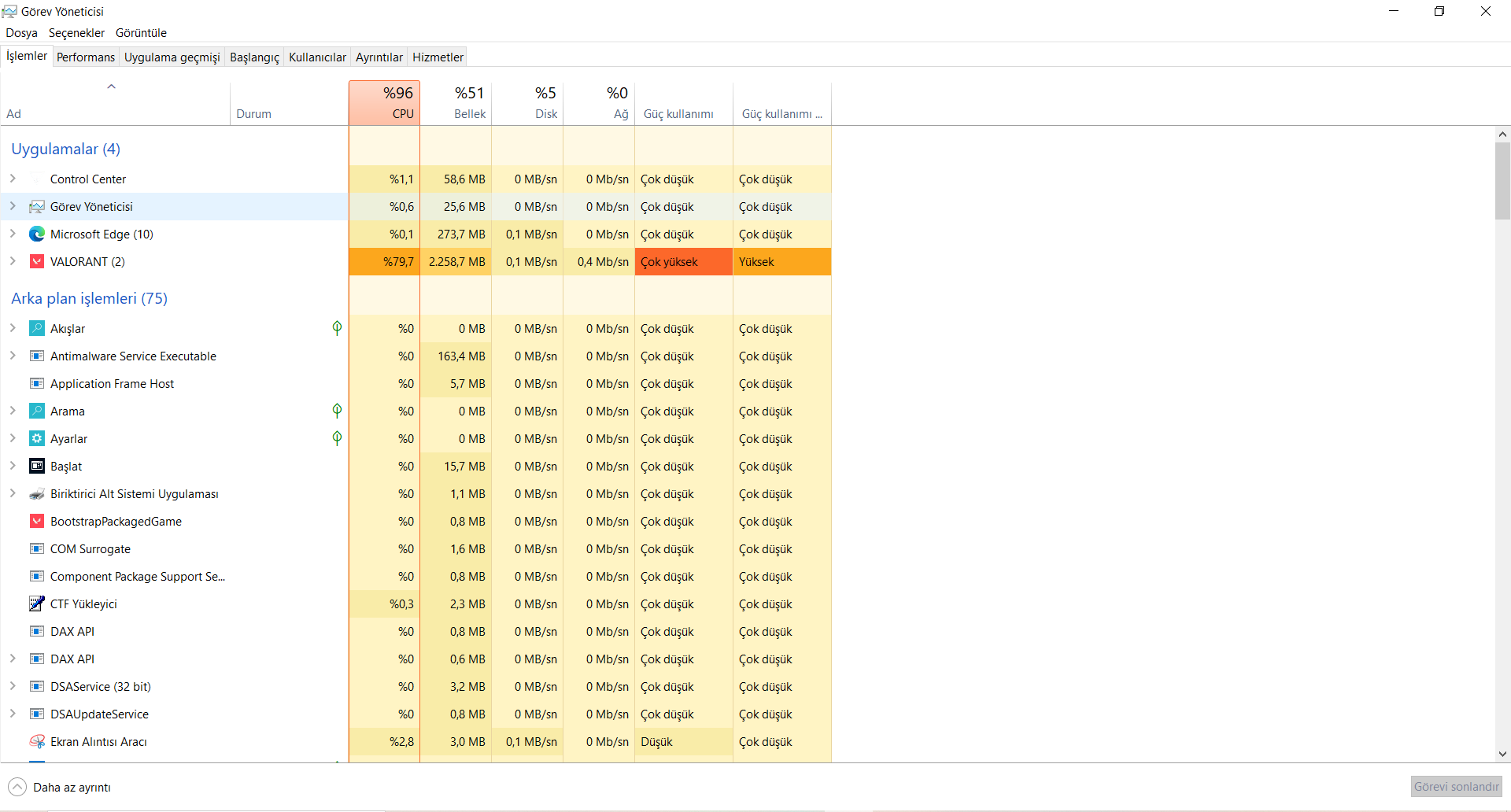Open the Dosya menu
This screenshot has height=812, width=1511.
point(22,33)
